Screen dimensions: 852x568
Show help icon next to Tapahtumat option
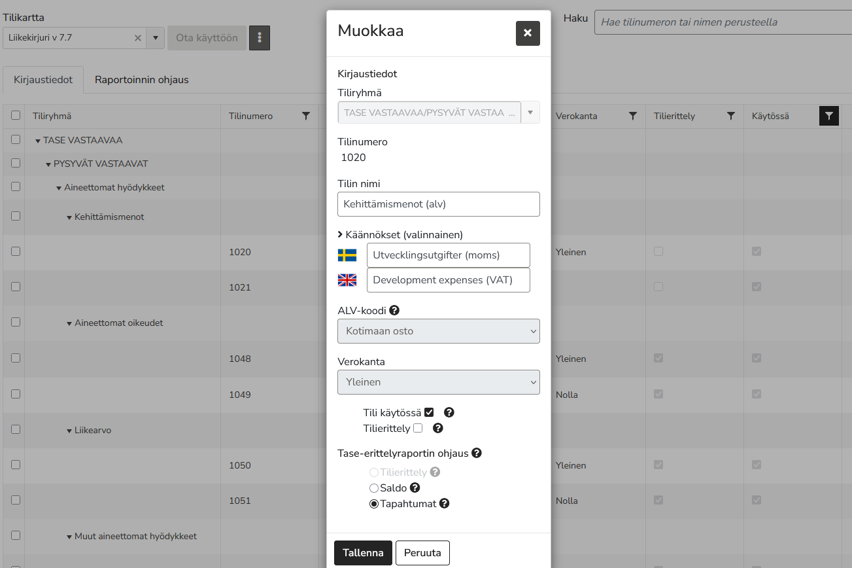(x=444, y=503)
